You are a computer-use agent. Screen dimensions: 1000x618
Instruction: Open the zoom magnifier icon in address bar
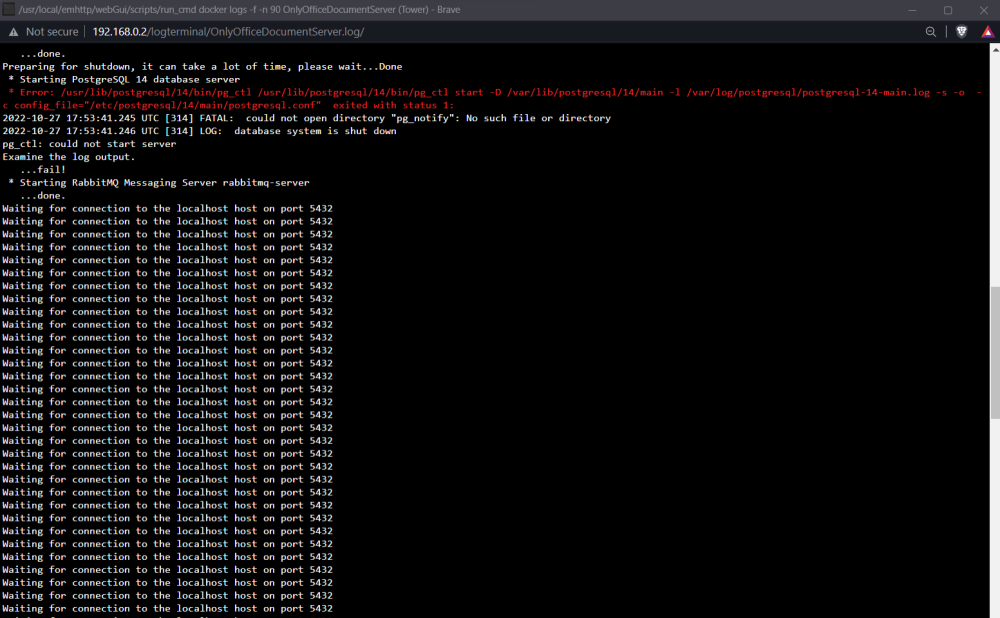click(930, 32)
